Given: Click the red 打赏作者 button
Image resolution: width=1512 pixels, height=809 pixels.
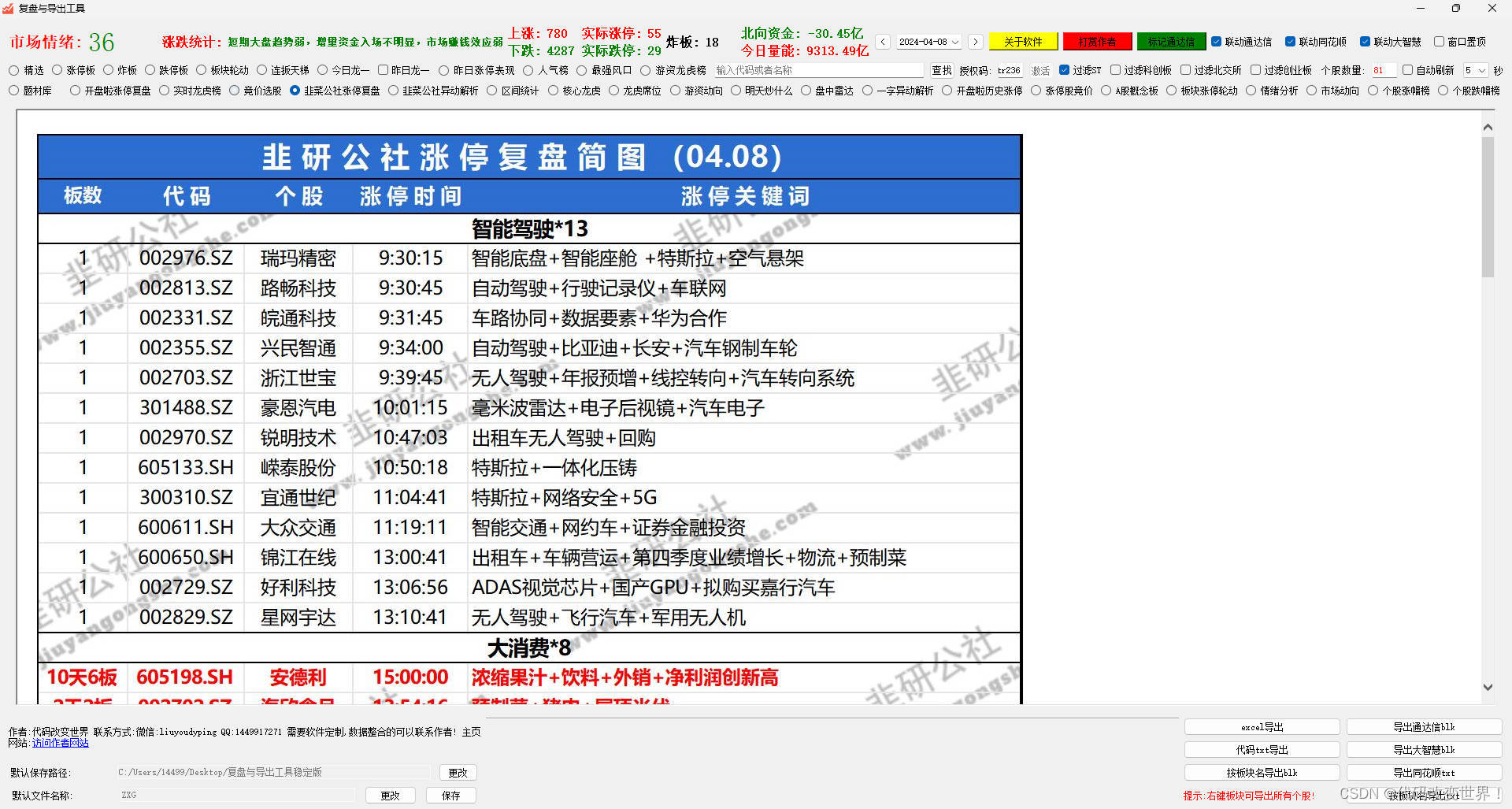Looking at the screenshot, I should [x=1097, y=42].
